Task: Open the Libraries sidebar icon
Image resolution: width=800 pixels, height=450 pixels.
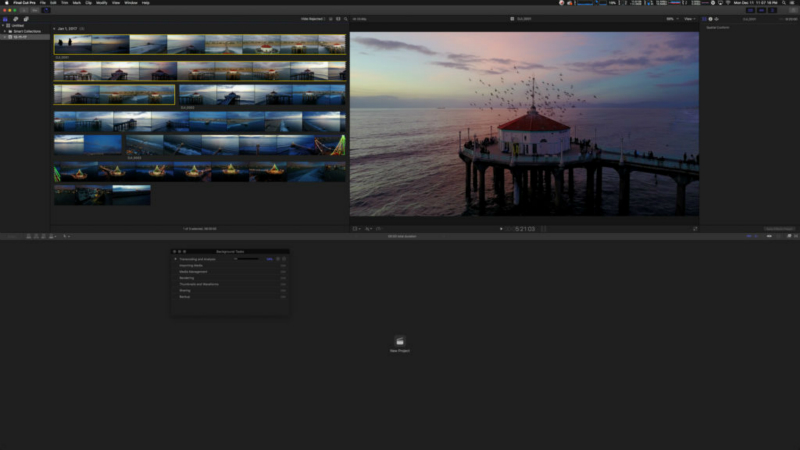Action: [x=5, y=18]
